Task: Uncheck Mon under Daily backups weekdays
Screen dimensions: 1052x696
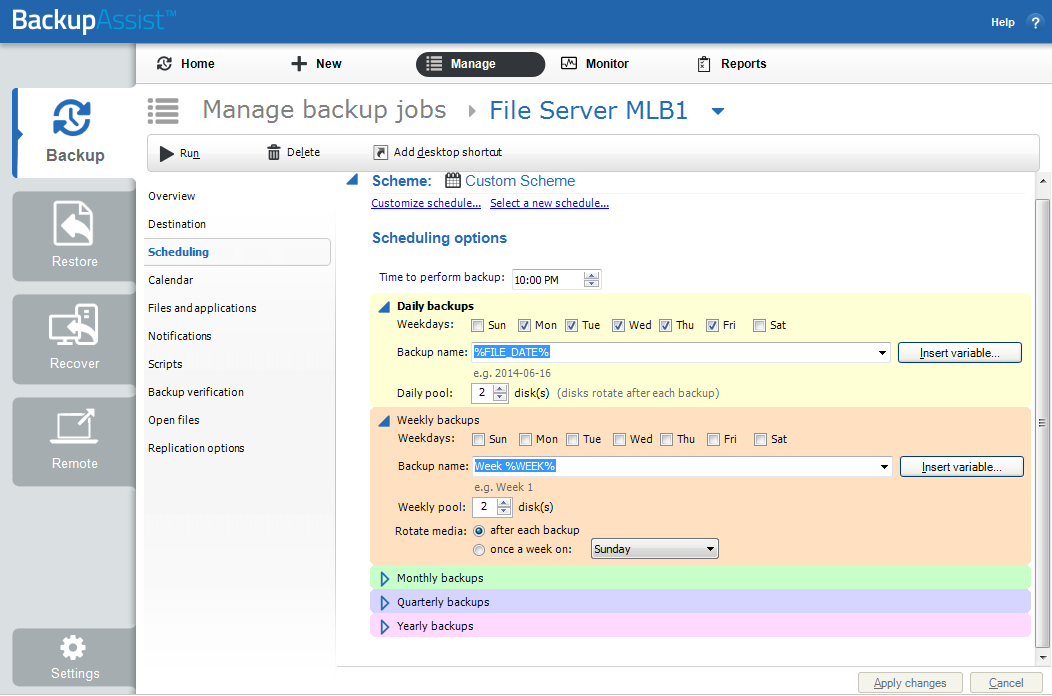Action: tap(525, 326)
